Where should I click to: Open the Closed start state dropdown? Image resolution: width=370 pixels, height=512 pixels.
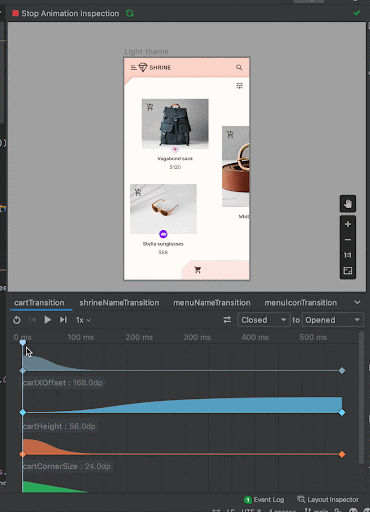pyautogui.click(x=263, y=320)
